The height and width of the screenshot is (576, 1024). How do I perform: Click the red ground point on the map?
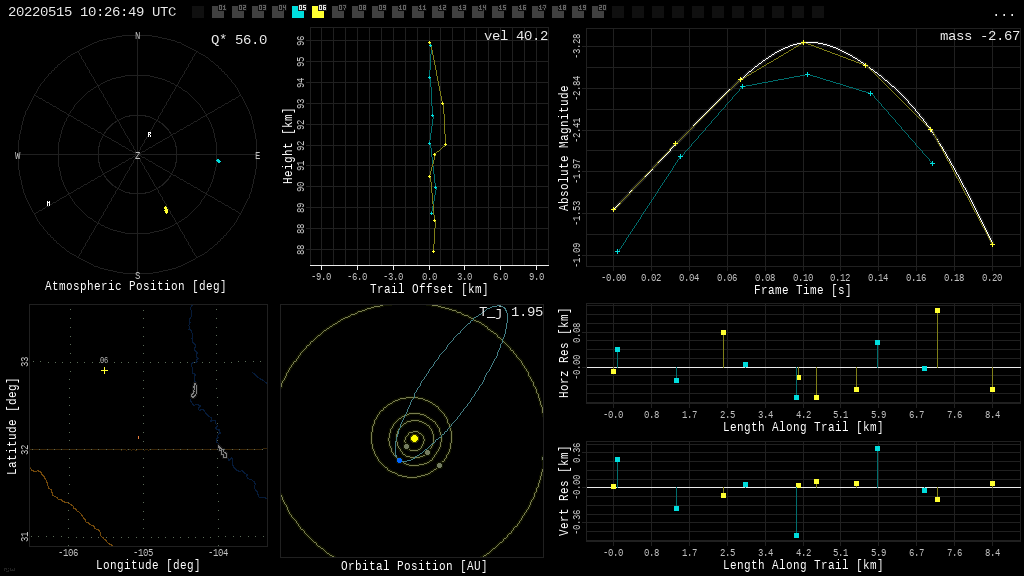(138, 437)
